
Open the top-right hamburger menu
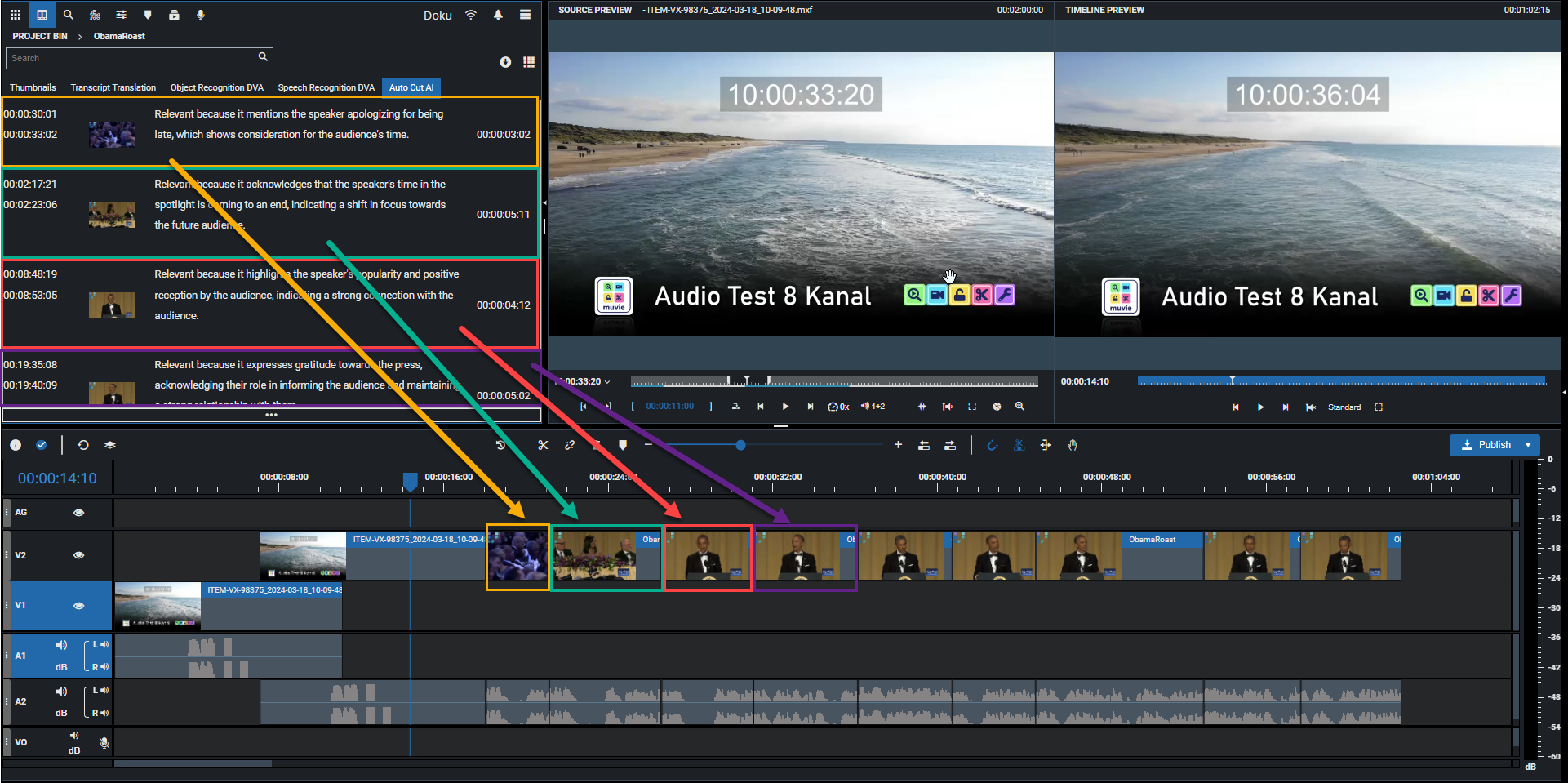point(526,15)
